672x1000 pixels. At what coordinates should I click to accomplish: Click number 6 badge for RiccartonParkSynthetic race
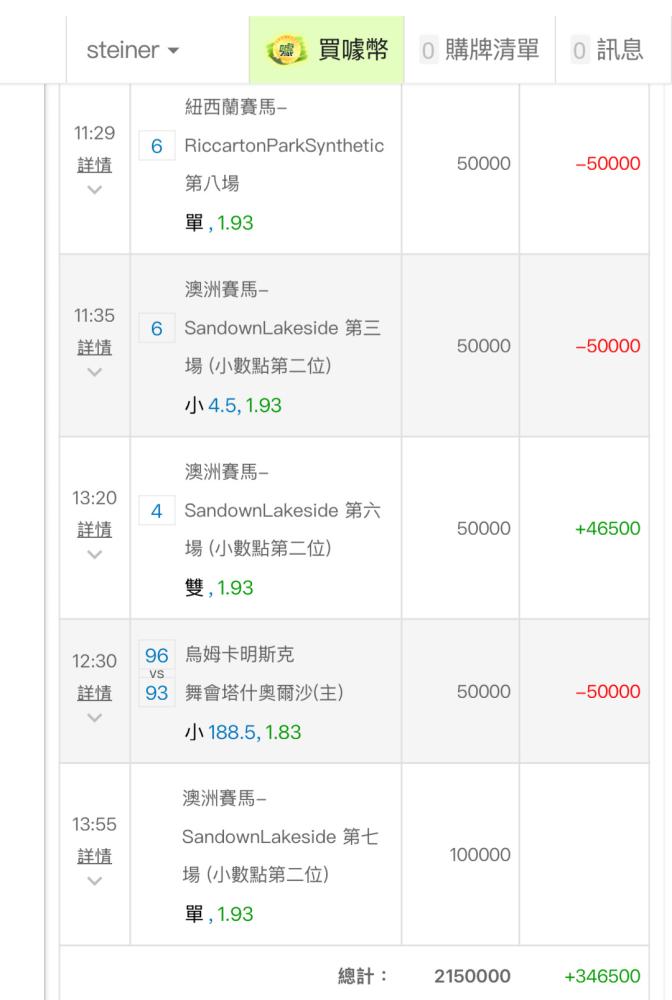click(157, 146)
